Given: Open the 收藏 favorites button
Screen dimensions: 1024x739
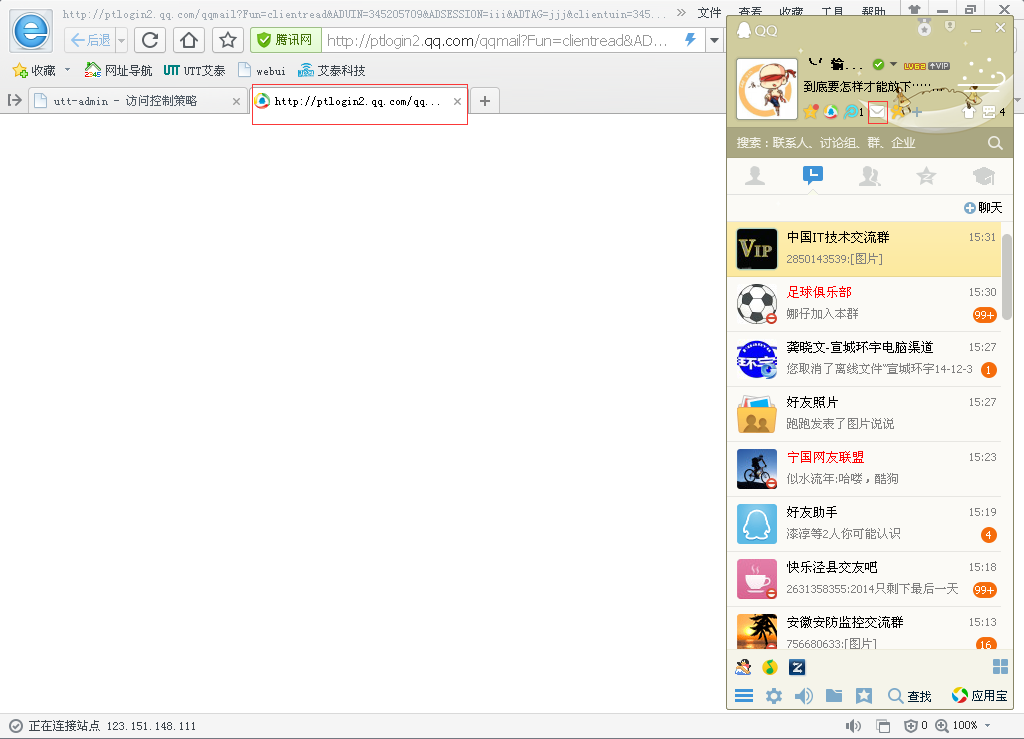Looking at the screenshot, I should pos(34,71).
